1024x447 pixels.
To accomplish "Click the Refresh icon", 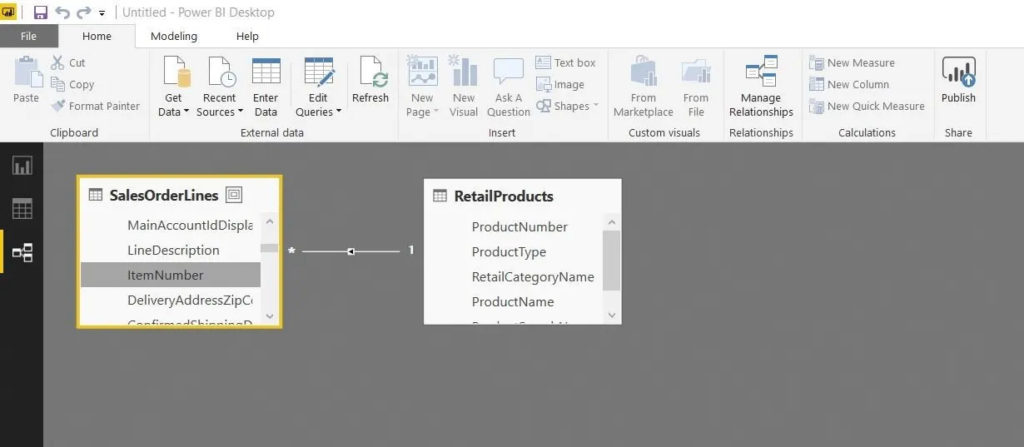I will click(373, 72).
